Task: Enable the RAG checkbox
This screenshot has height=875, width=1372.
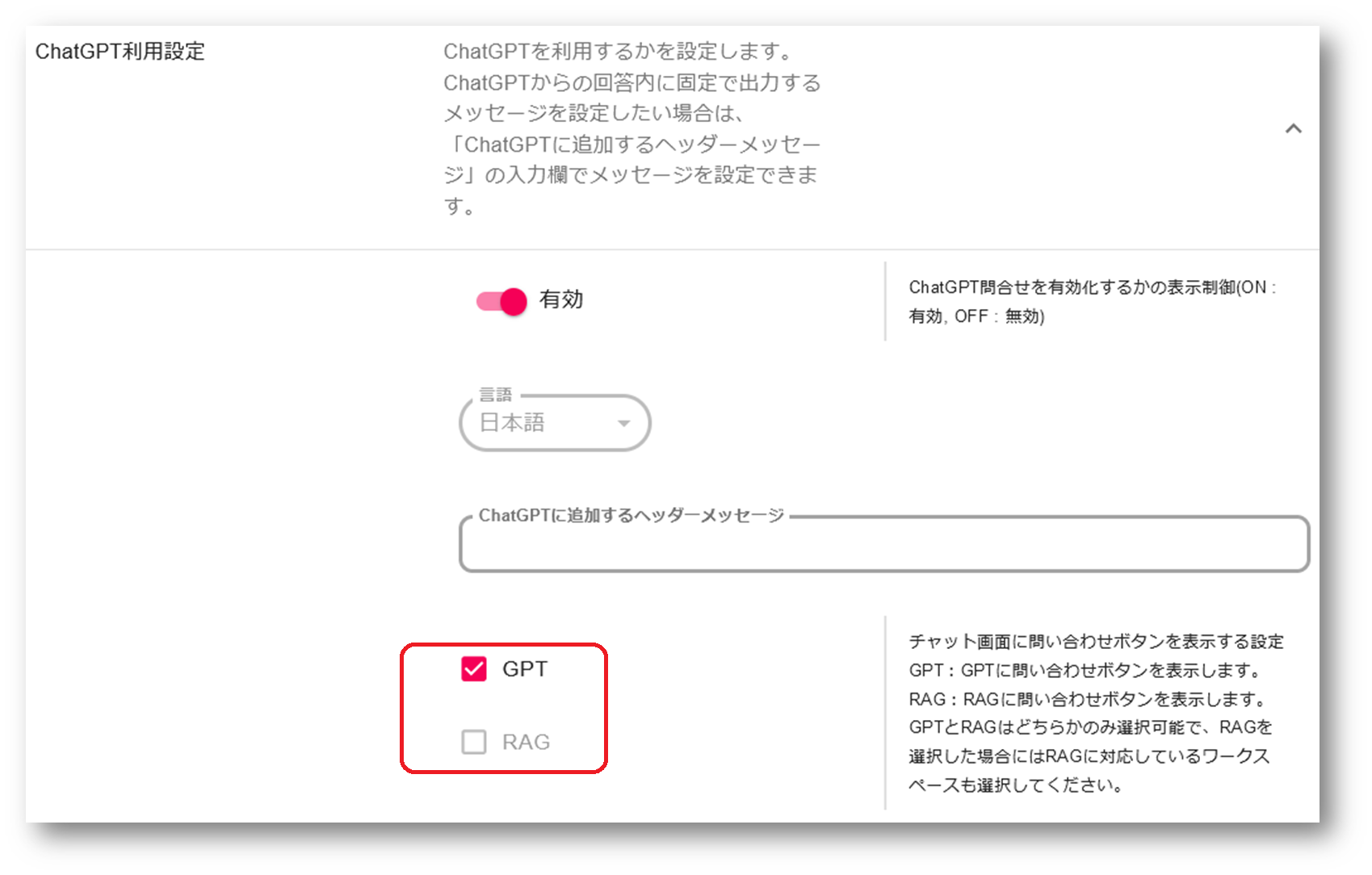Action: [x=474, y=742]
